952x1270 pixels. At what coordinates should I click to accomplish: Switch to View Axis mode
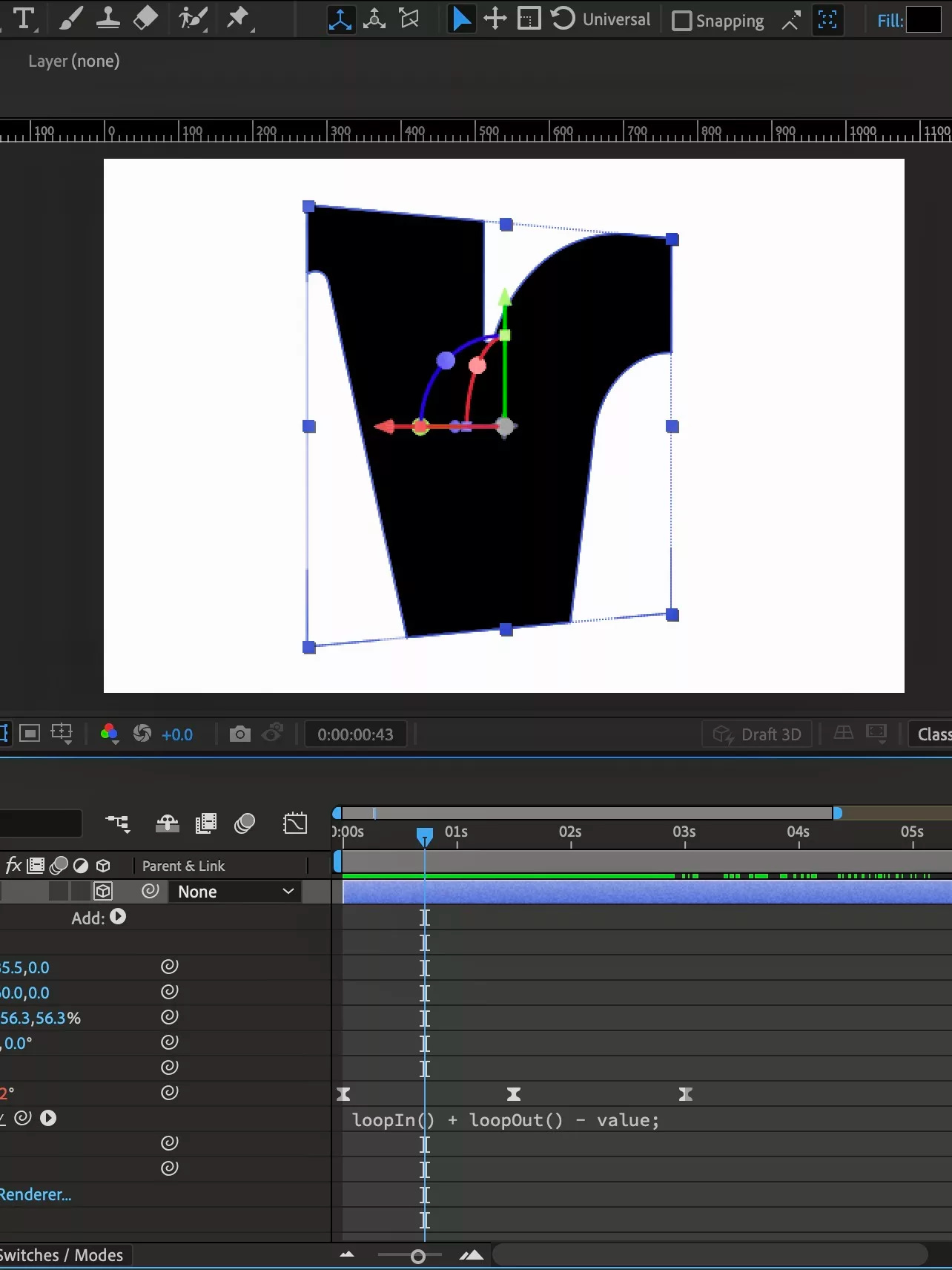pos(409,19)
